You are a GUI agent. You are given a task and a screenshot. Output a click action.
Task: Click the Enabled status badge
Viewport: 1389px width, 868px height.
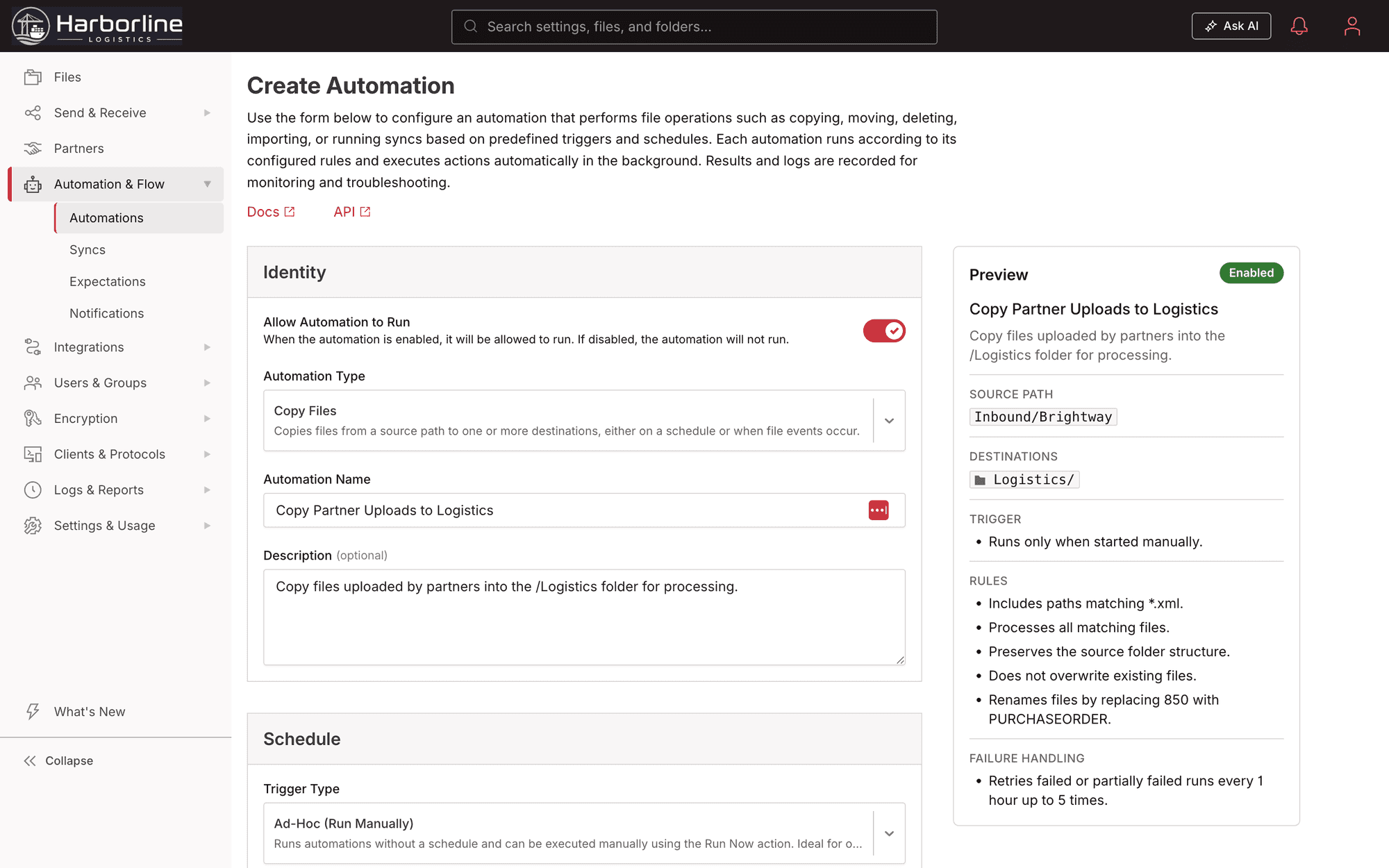[x=1251, y=273]
